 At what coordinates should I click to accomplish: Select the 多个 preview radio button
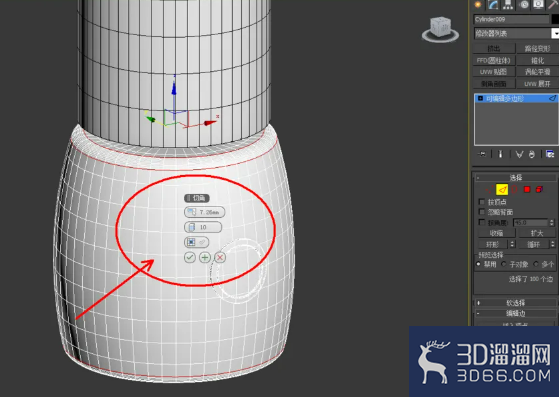pyautogui.click(x=536, y=264)
